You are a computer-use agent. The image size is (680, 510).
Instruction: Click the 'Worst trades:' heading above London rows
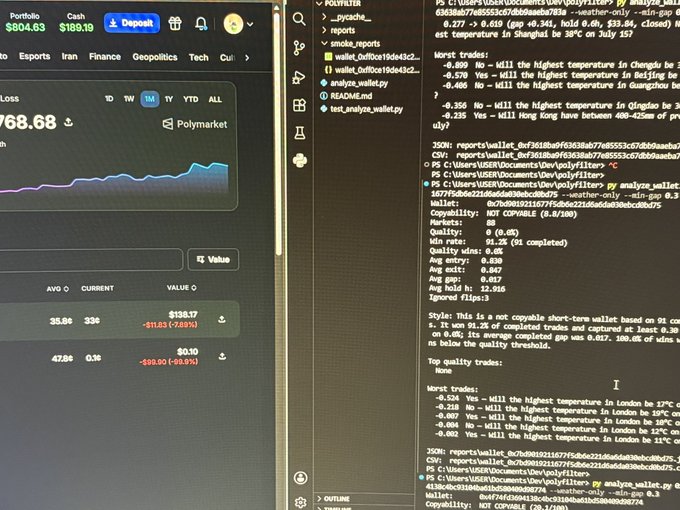452,389
